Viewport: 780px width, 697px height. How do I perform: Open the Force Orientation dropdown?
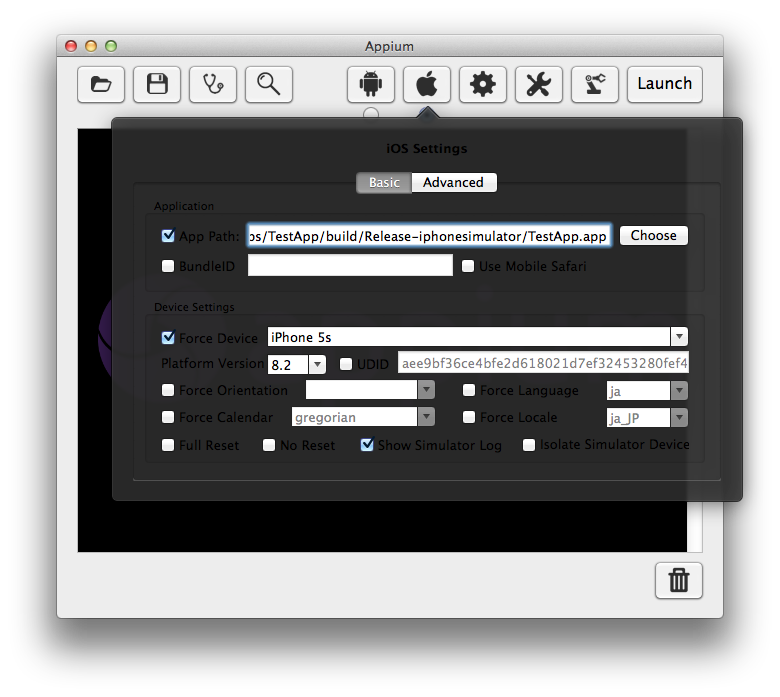pyautogui.click(x=426, y=390)
